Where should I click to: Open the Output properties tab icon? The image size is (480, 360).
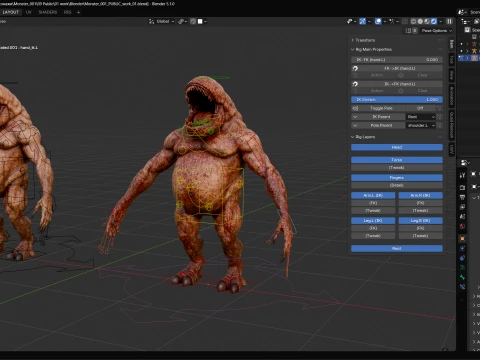click(462, 197)
